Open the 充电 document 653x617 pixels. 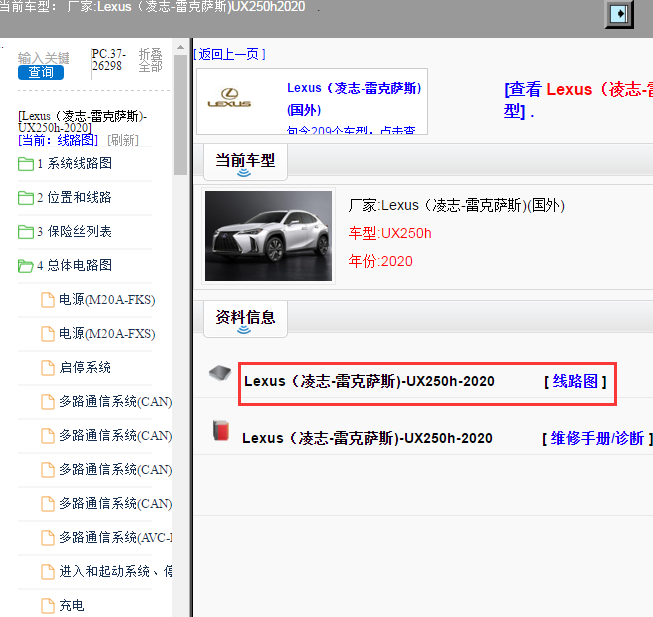(72, 605)
